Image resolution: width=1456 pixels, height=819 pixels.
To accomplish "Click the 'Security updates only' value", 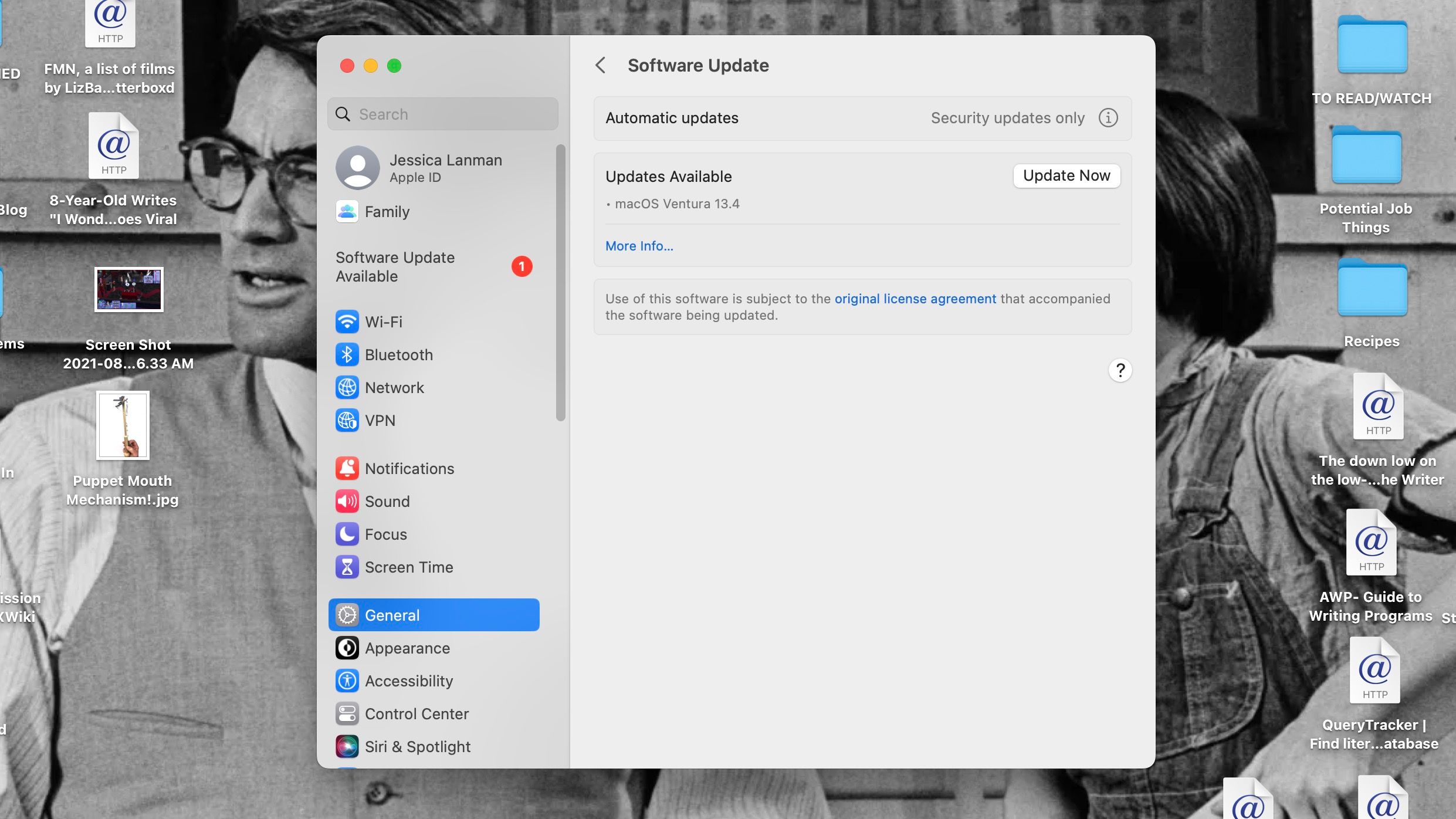I will pos(1008,118).
